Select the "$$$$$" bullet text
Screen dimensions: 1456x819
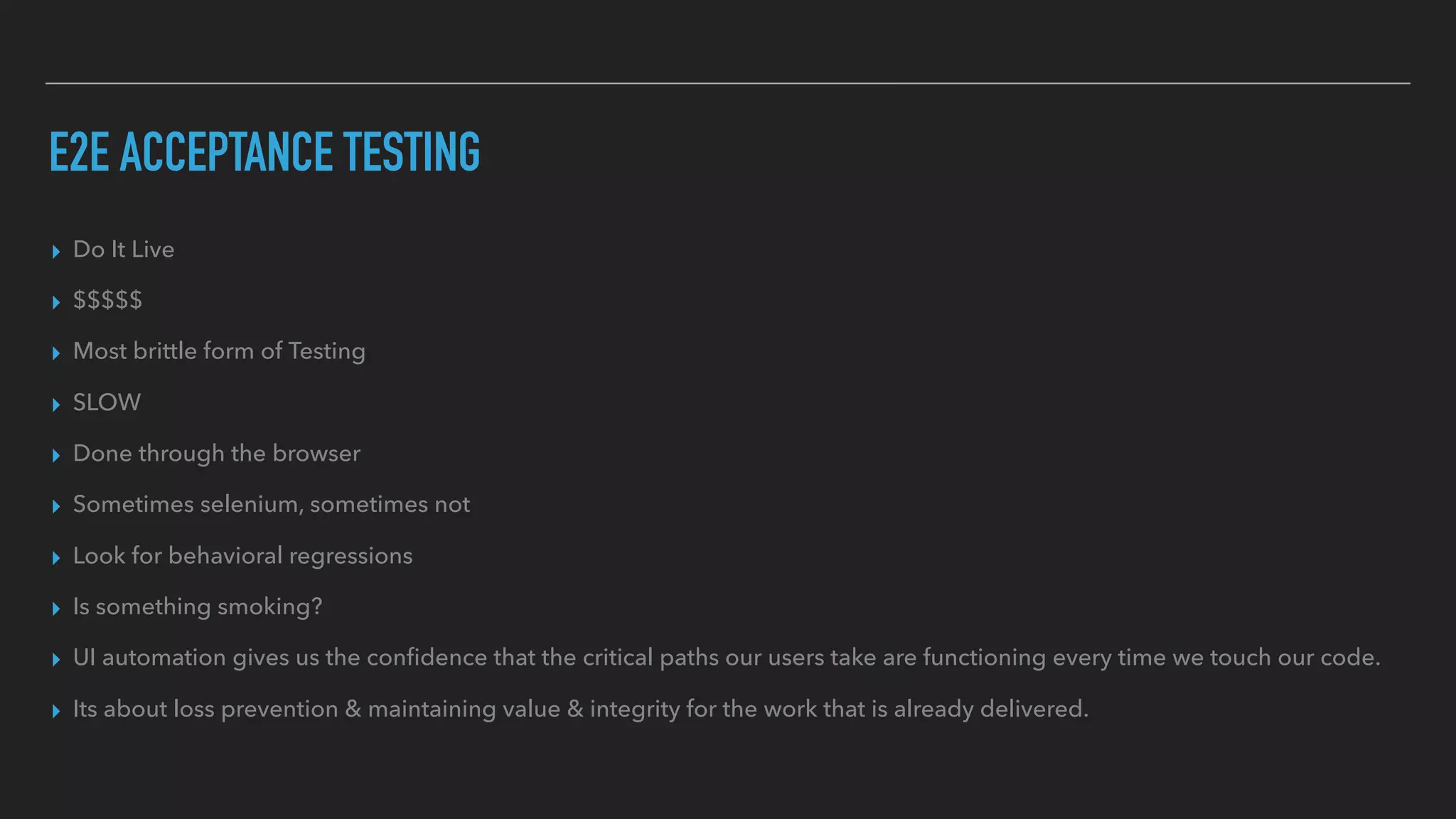coord(107,300)
